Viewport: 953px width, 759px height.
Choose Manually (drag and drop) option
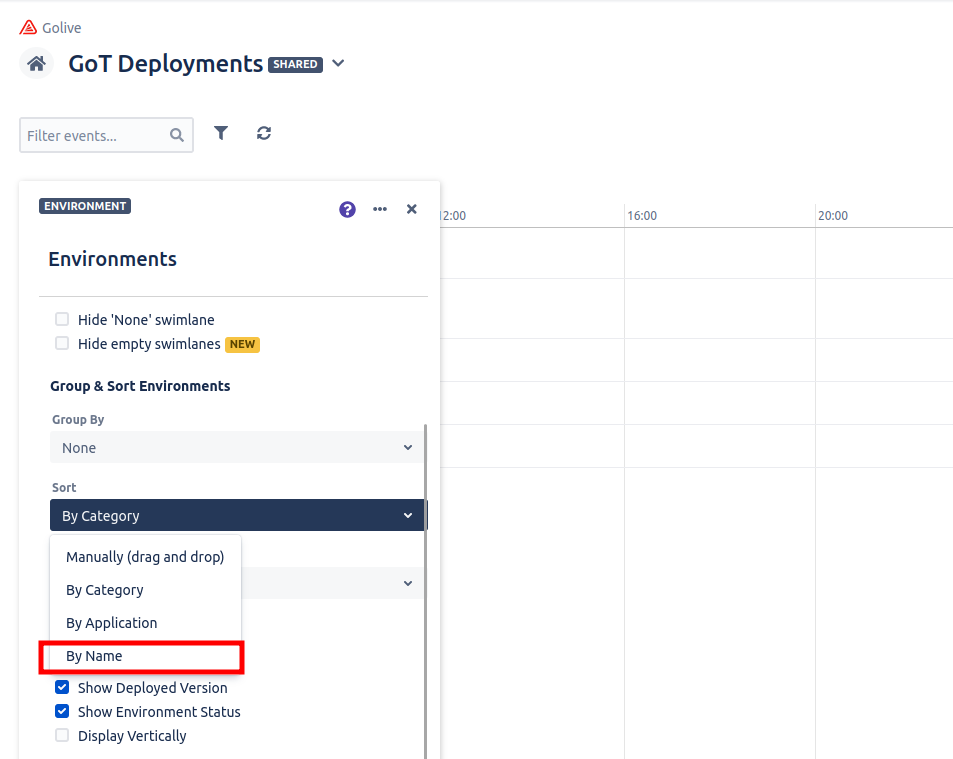[145, 557]
